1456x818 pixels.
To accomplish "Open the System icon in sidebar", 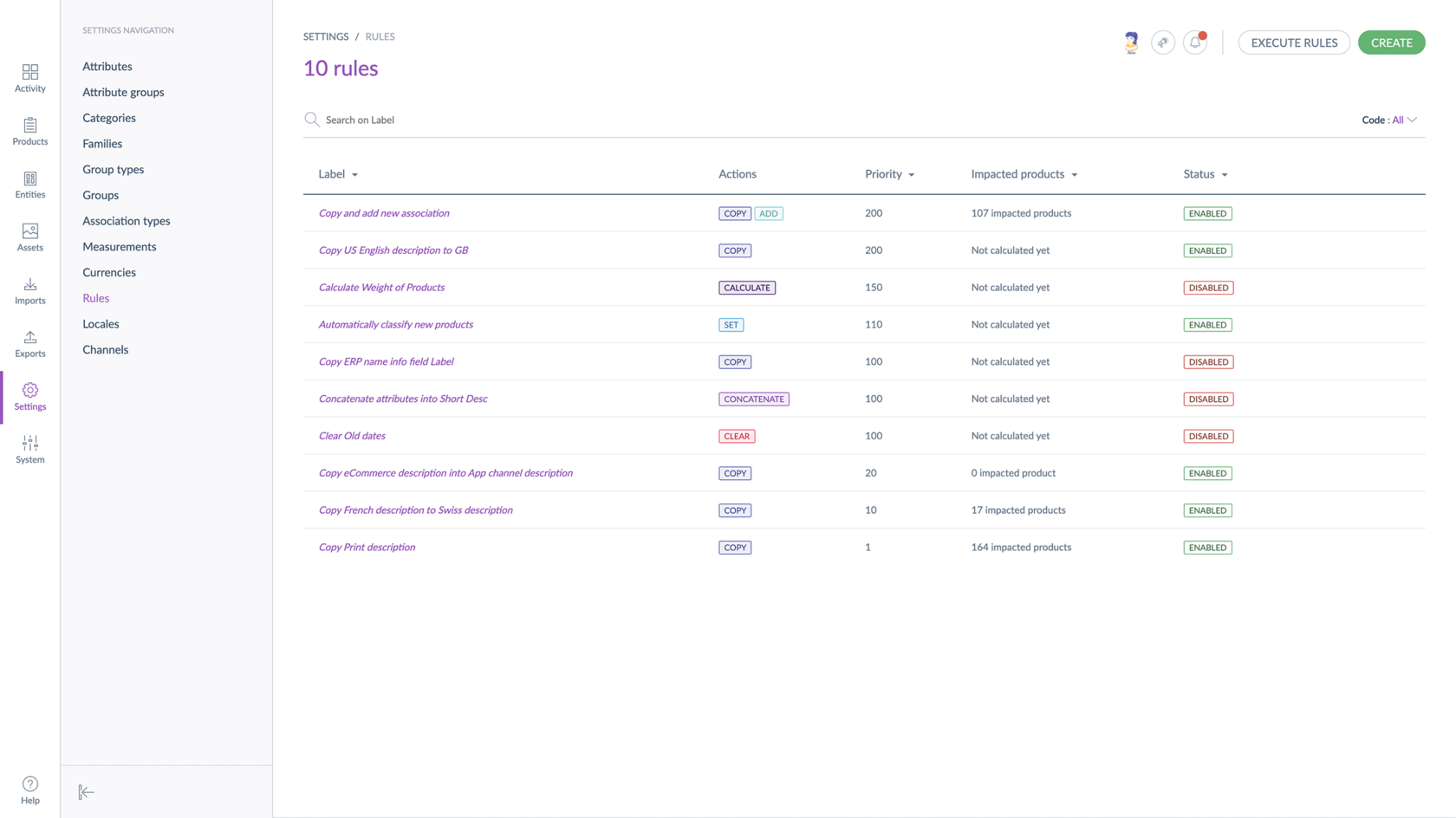I will (x=29, y=449).
